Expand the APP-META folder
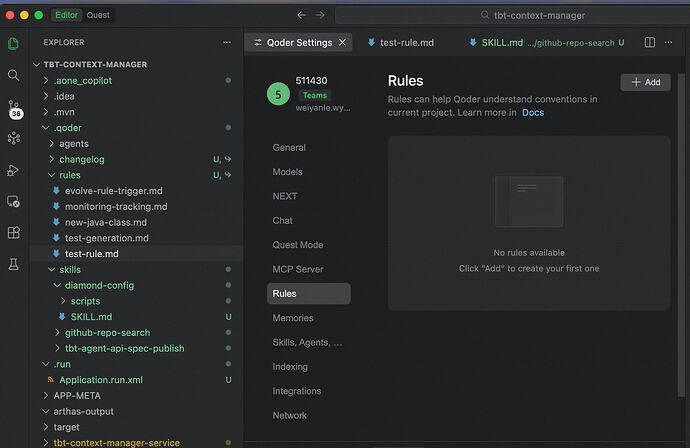The width and height of the screenshot is (690, 448). (x=46, y=396)
